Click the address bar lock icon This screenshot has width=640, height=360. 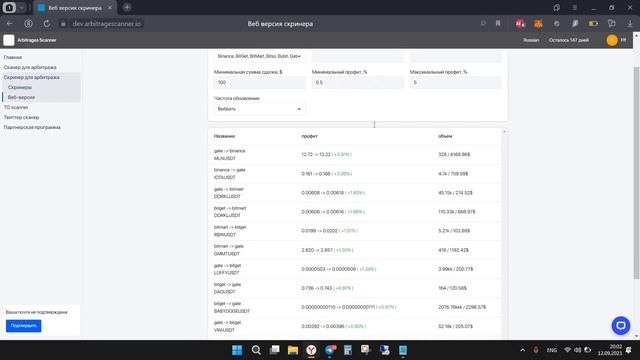click(x=63, y=24)
